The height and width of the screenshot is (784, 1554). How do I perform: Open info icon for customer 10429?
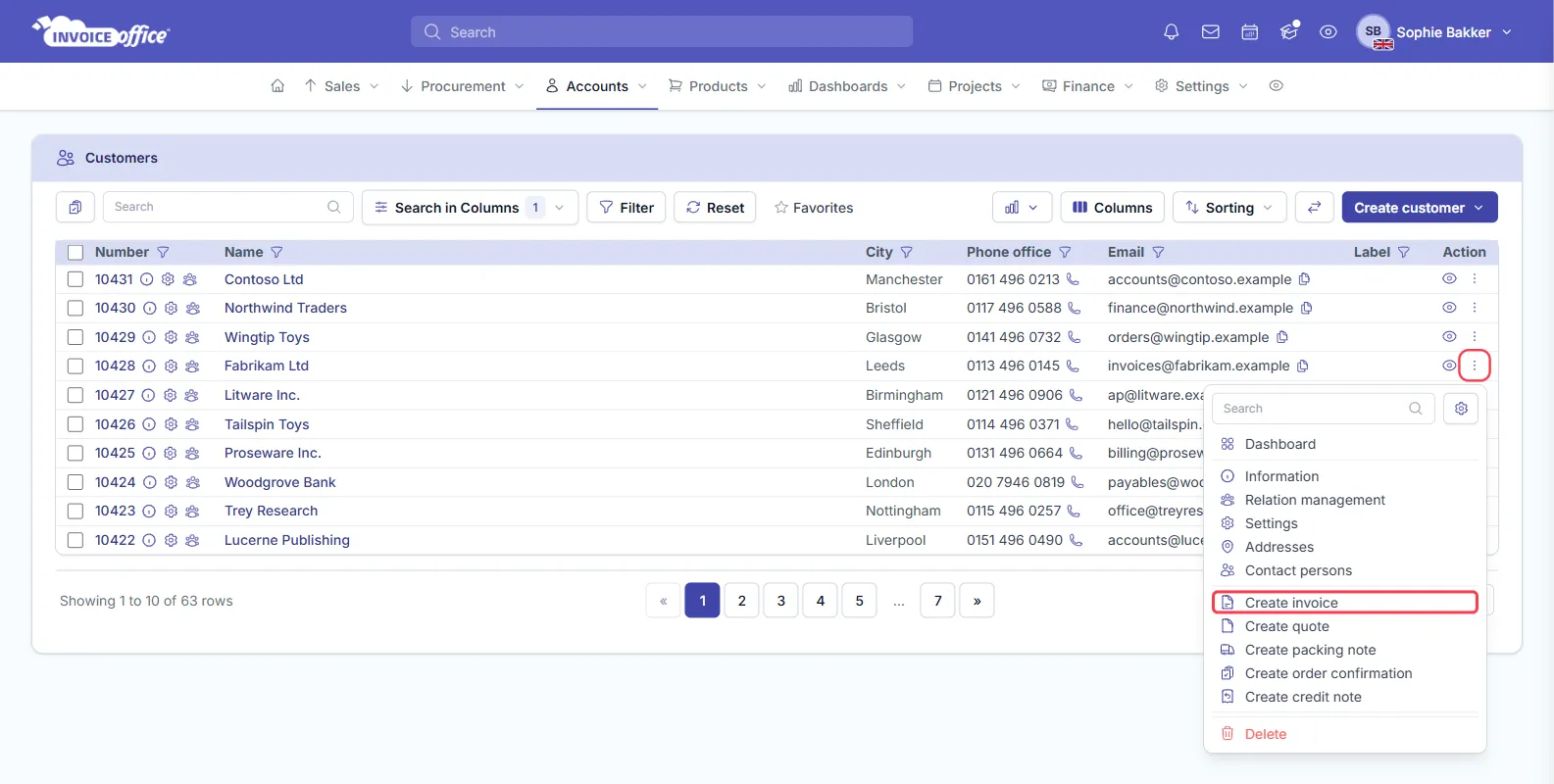[x=149, y=337]
